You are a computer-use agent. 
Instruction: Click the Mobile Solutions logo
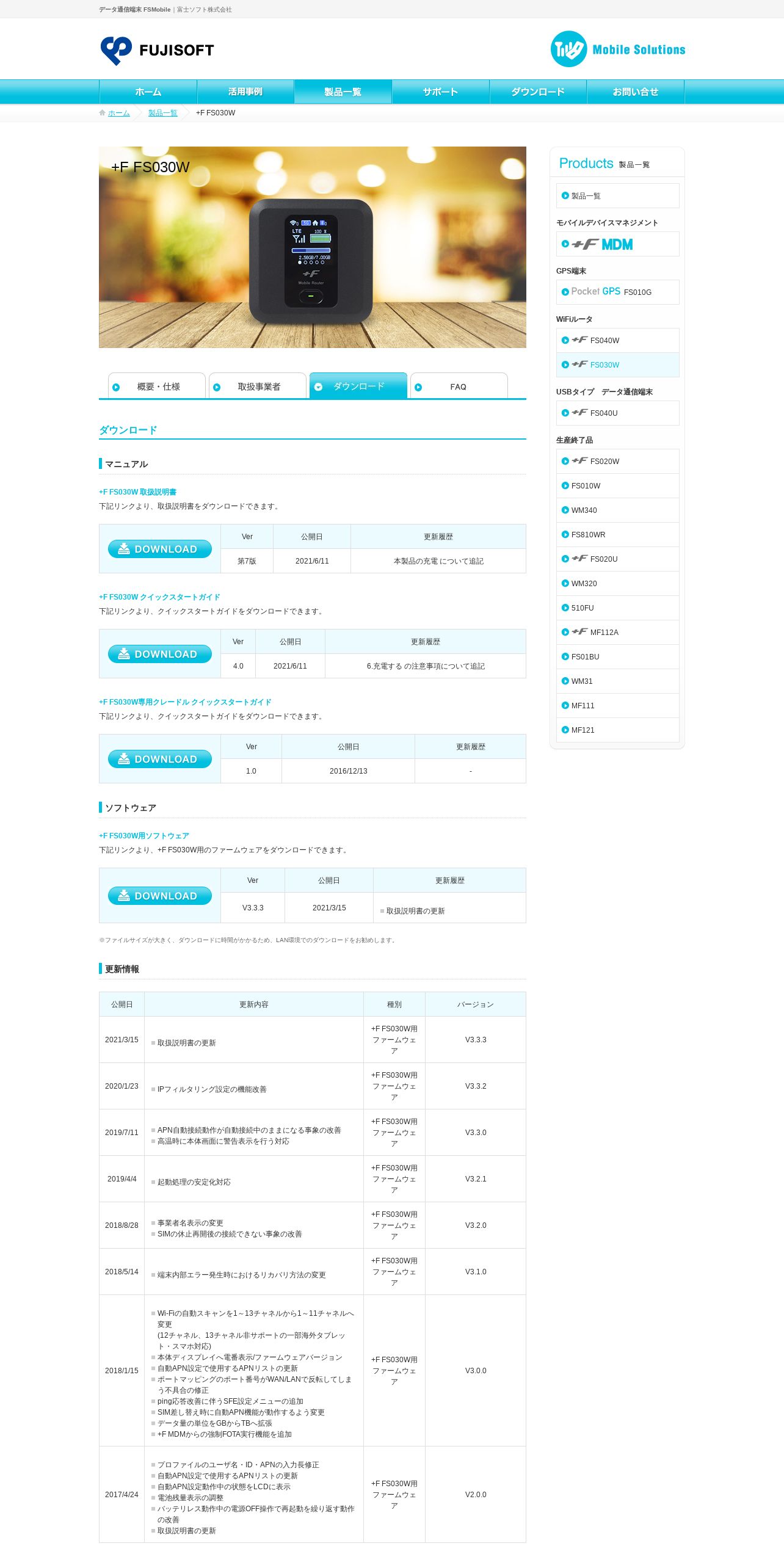(x=617, y=49)
